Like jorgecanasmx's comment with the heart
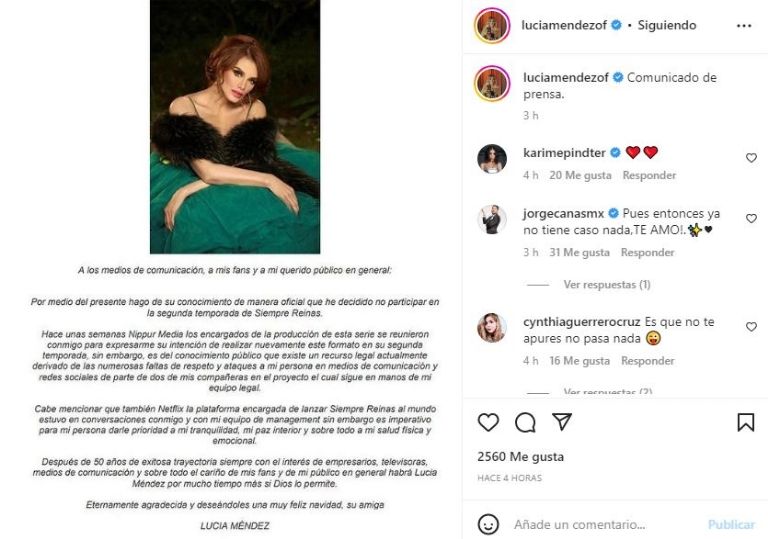 [751, 218]
